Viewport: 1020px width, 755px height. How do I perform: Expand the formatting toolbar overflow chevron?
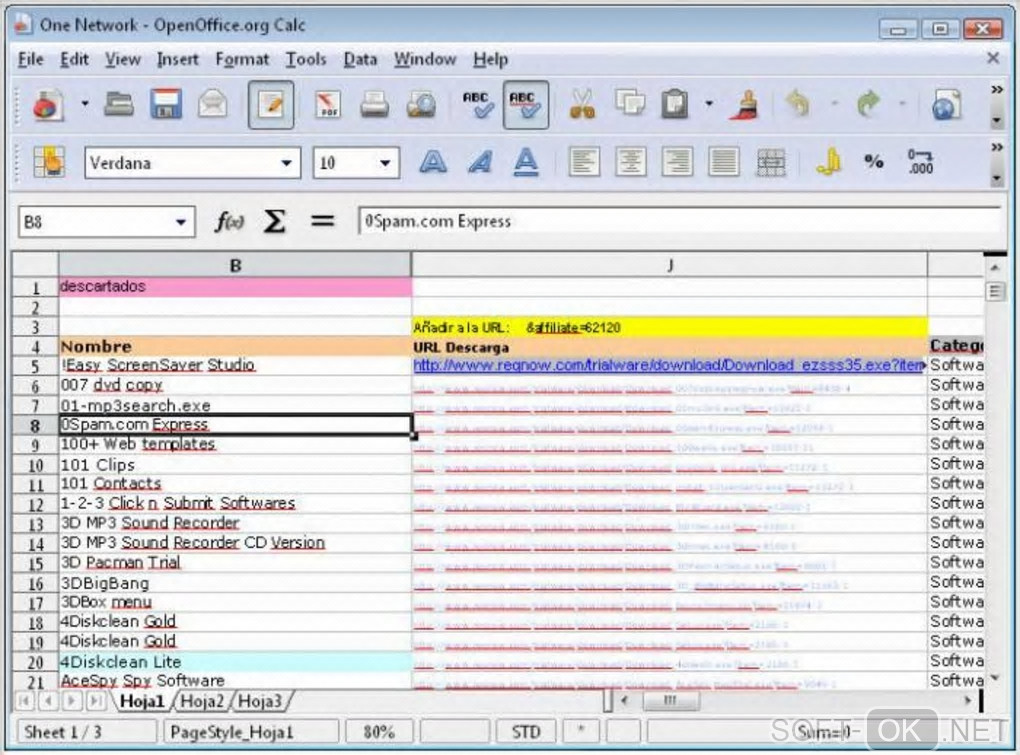coord(997,148)
